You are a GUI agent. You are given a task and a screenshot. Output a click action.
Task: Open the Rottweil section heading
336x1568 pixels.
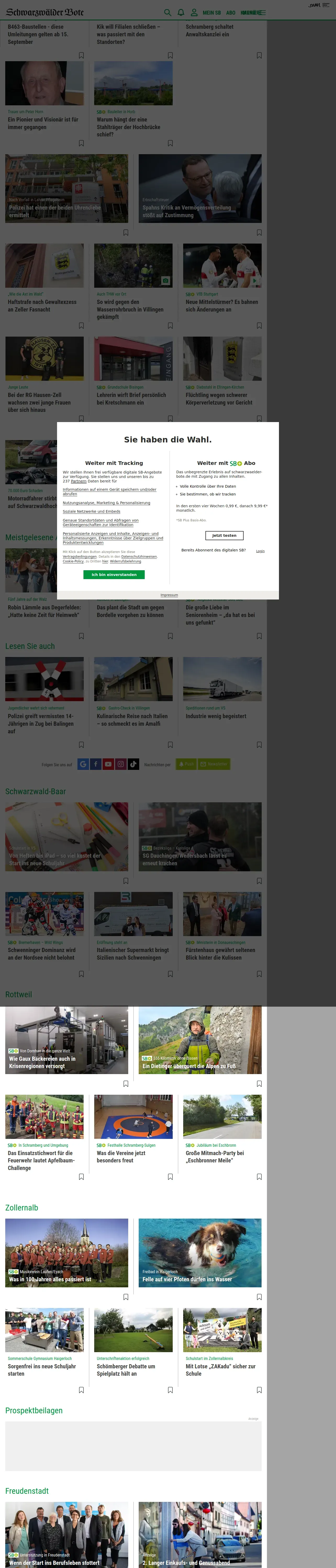[18, 994]
